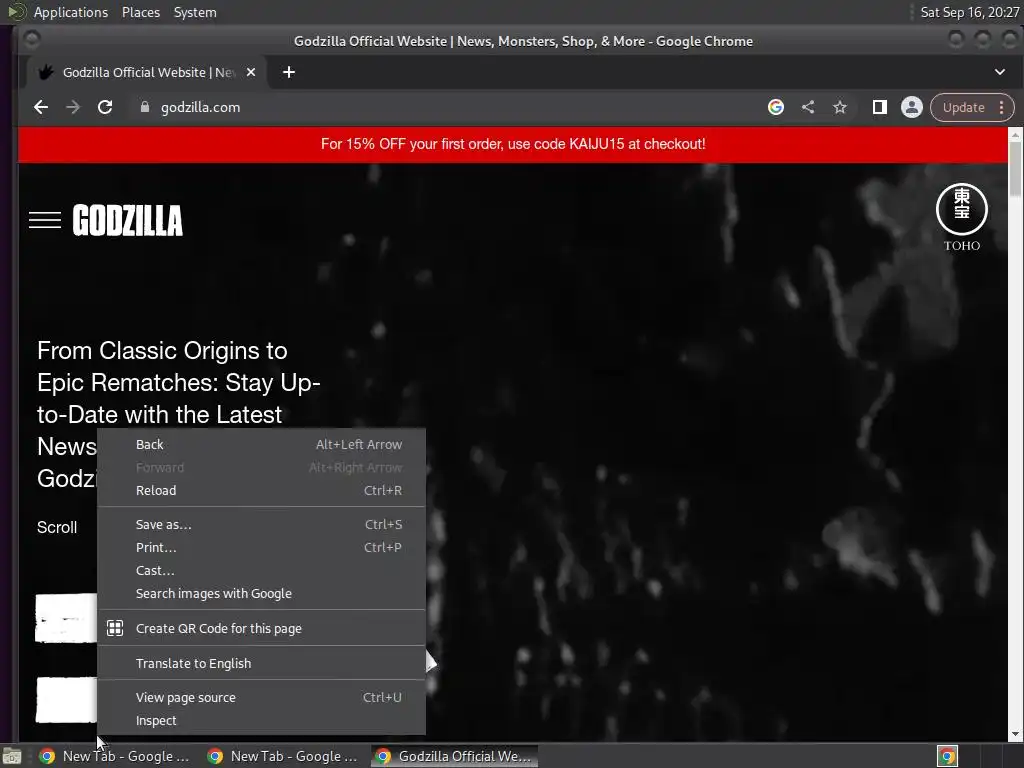Select Cast... in context menu

(261, 570)
